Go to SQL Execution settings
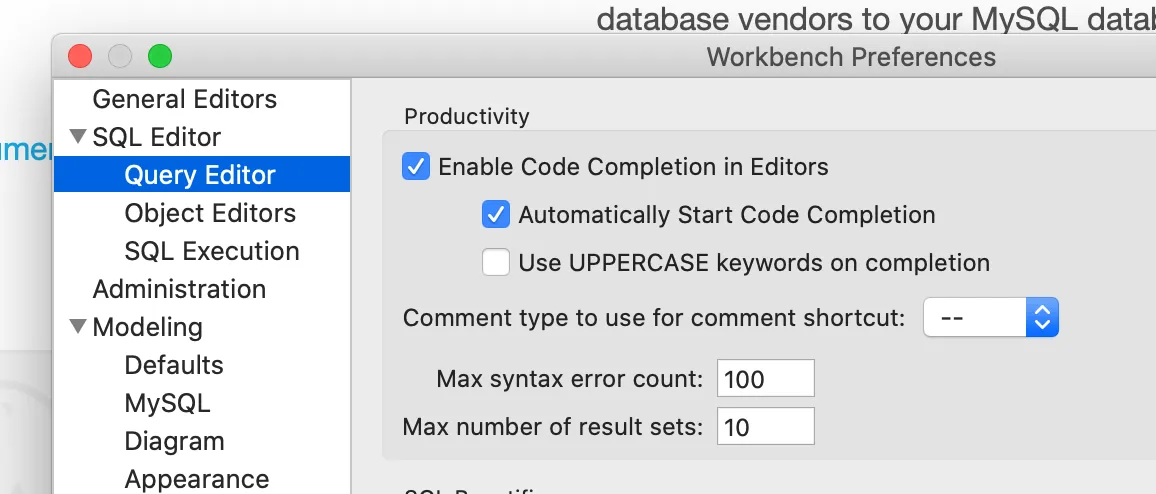The height and width of the screenshot is (494, 1156). (212, 251)
